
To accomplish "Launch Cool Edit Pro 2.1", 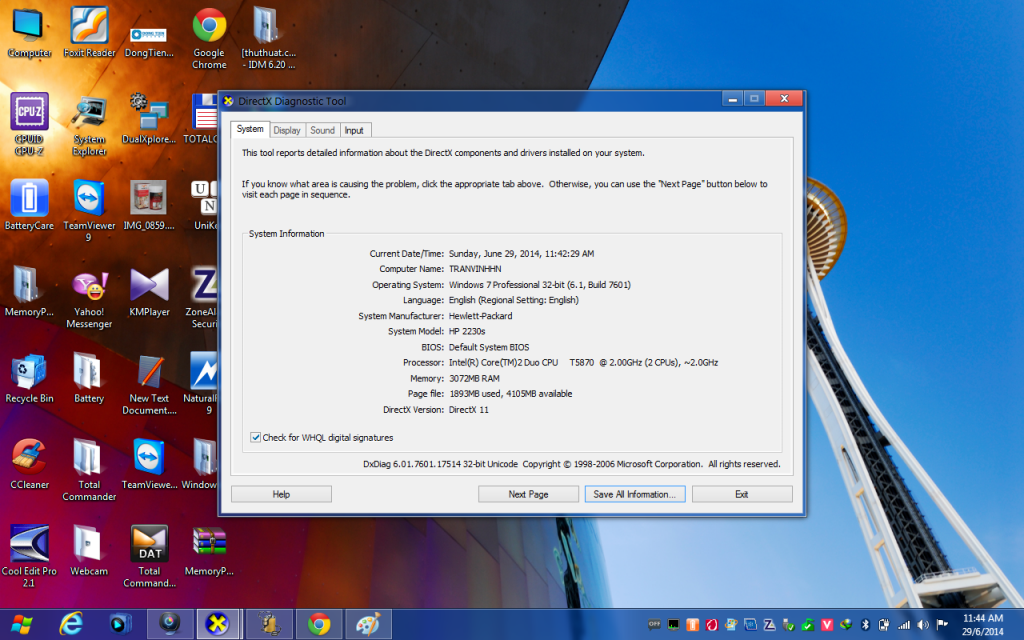I will pyautogui.click(x=29, y=545).
